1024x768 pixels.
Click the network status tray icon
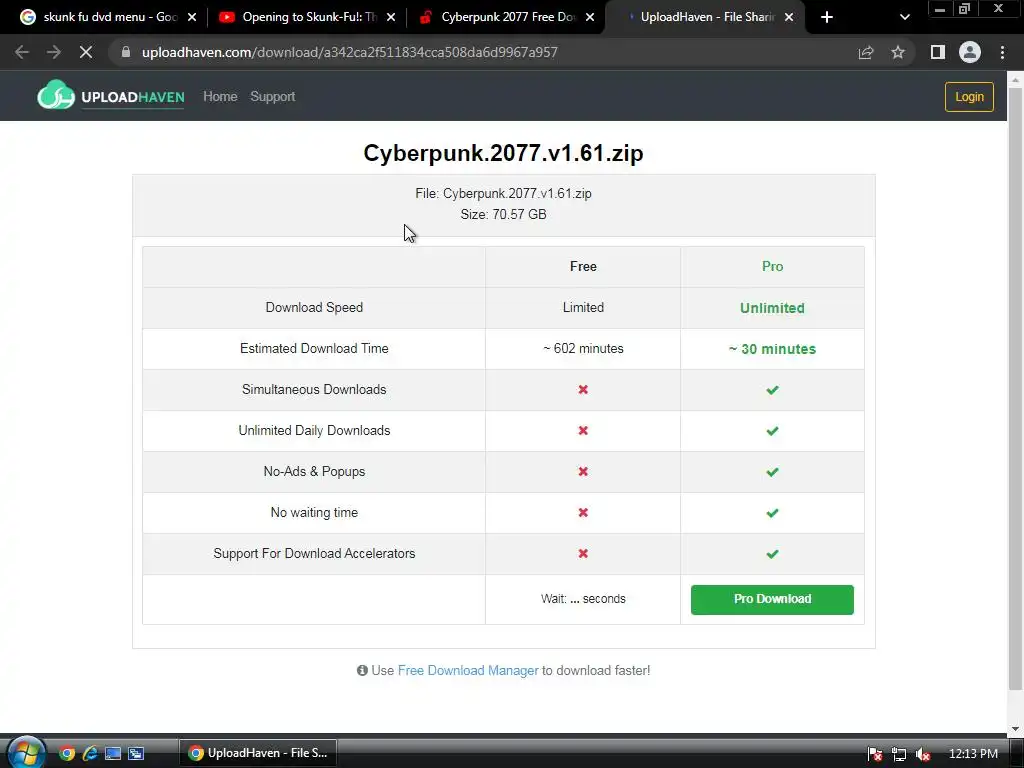(899, 754)
